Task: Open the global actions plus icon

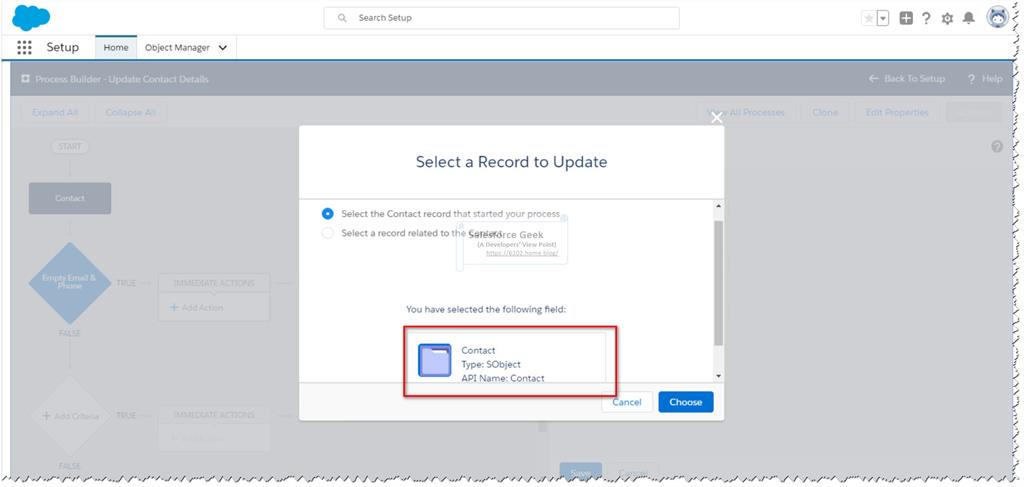Action: [x=906, y=18]
